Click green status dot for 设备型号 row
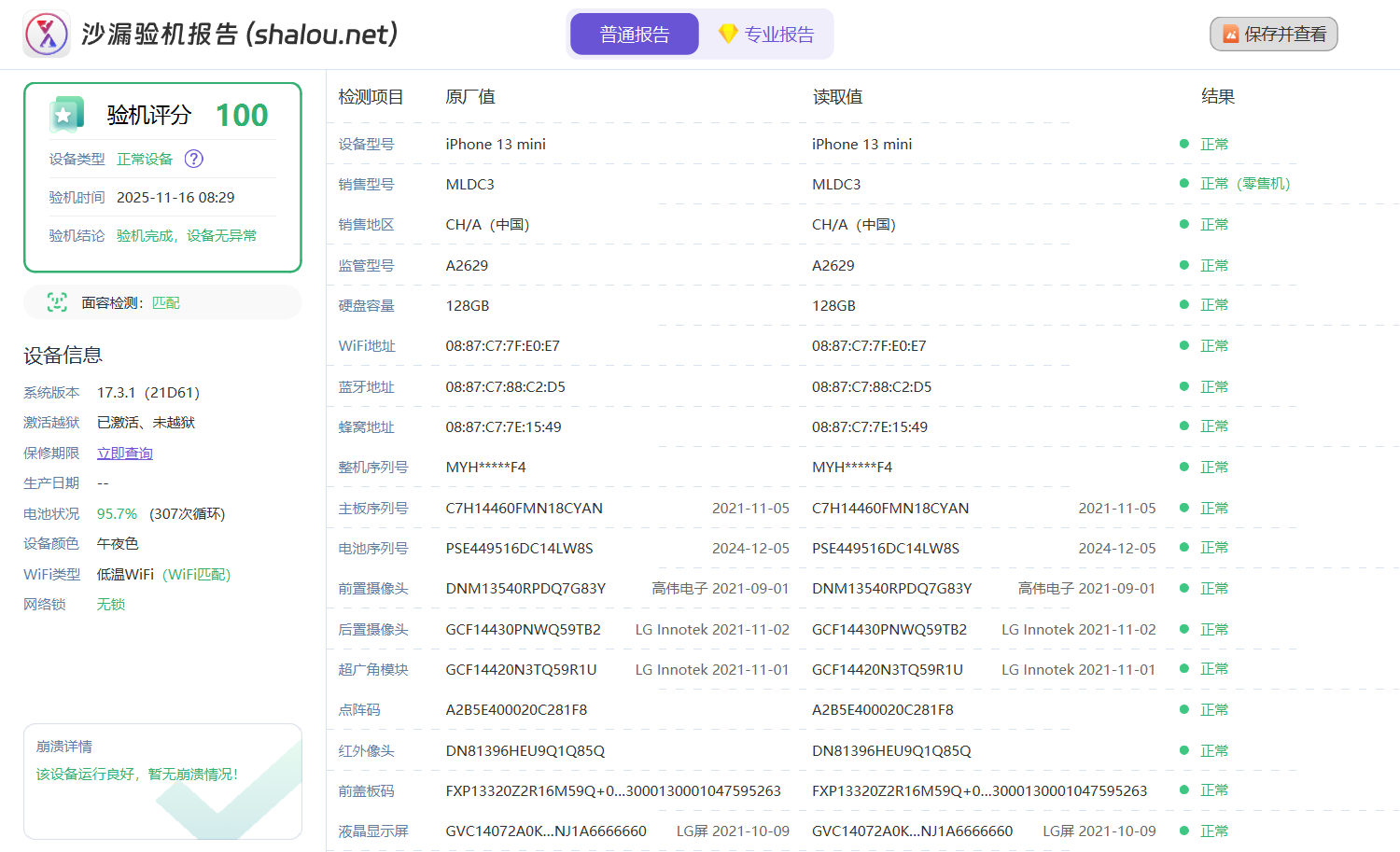The width and height of the screenshot is (1400, 852). [1184, 144]
